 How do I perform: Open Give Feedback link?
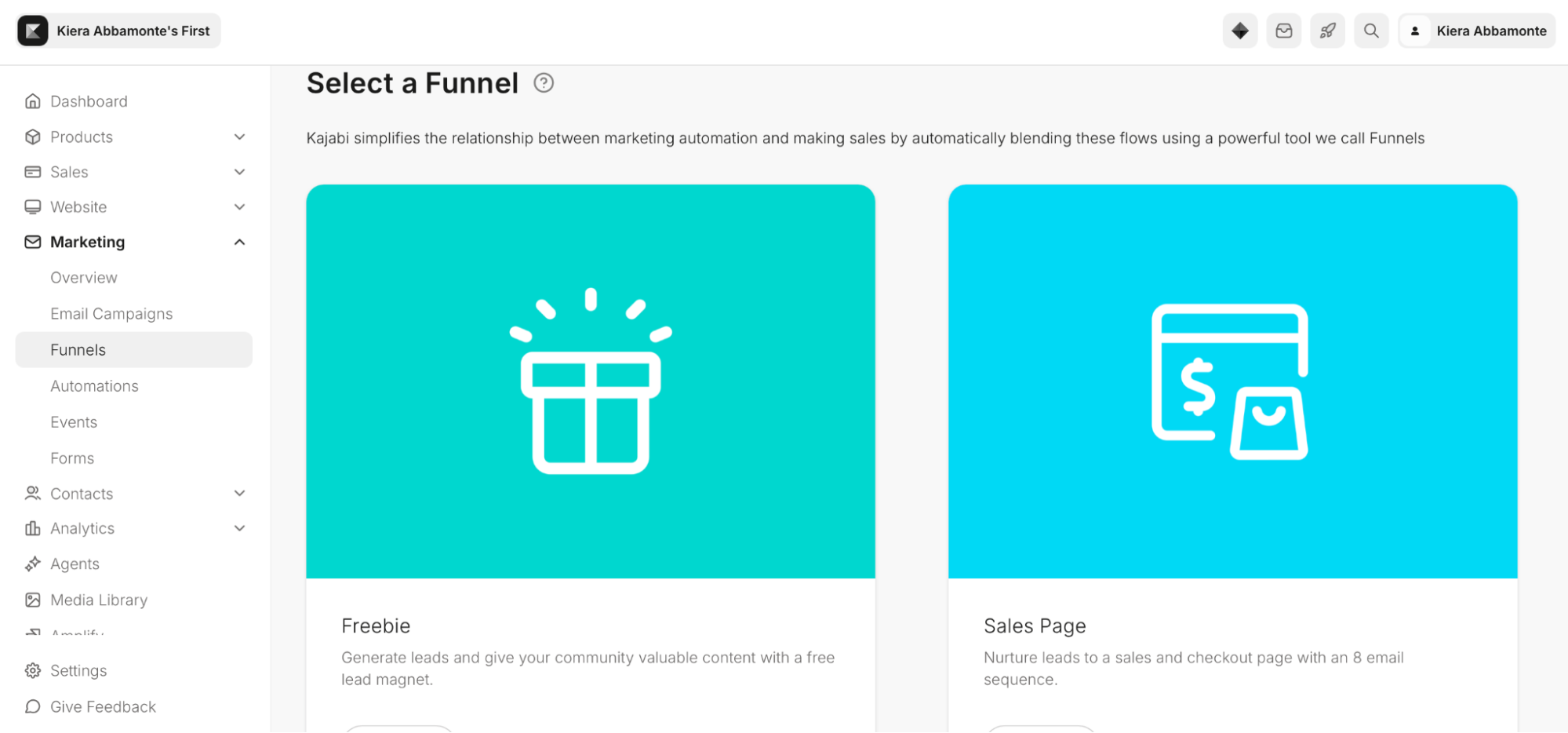tap(103, 706)
